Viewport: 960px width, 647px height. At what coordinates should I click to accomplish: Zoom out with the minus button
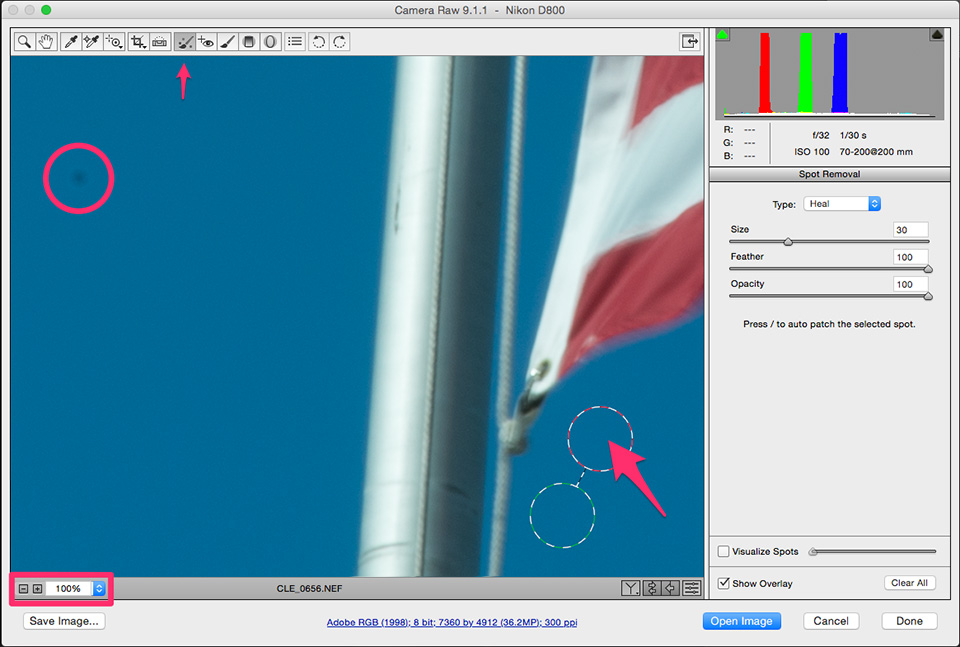[23, 589]
